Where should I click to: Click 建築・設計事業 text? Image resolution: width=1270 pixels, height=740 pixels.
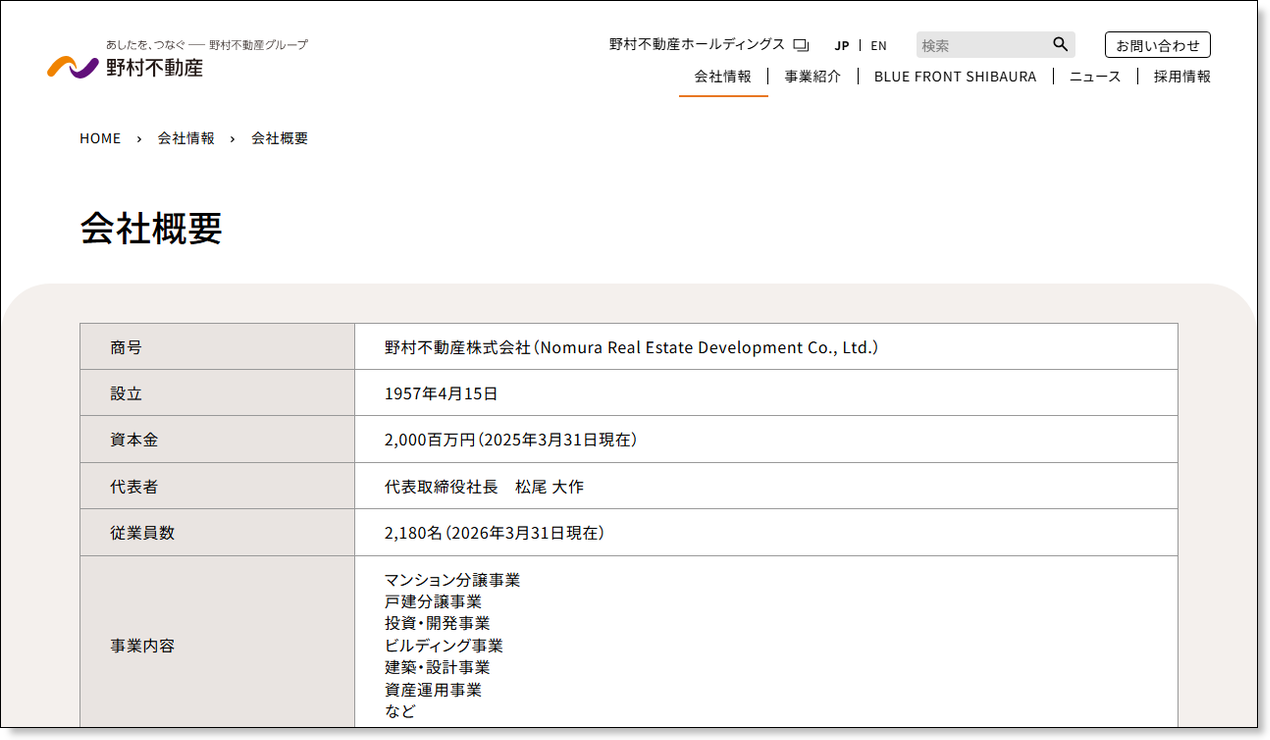coord(437,668)
